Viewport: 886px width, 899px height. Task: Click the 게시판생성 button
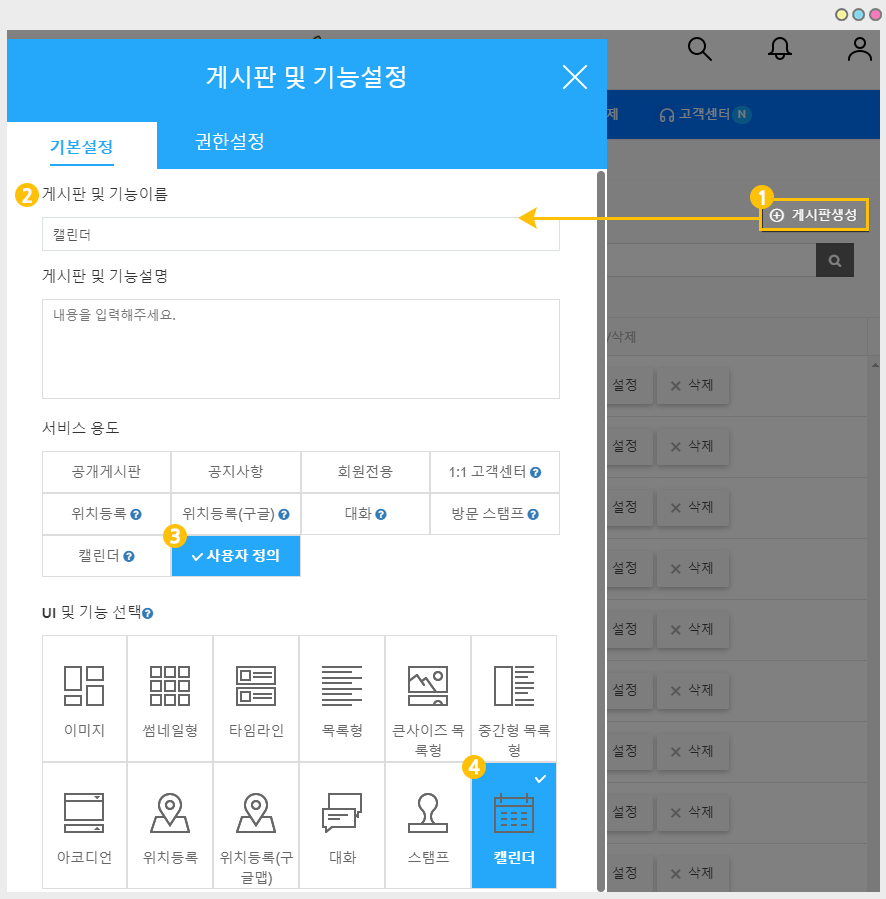(814, 215)
